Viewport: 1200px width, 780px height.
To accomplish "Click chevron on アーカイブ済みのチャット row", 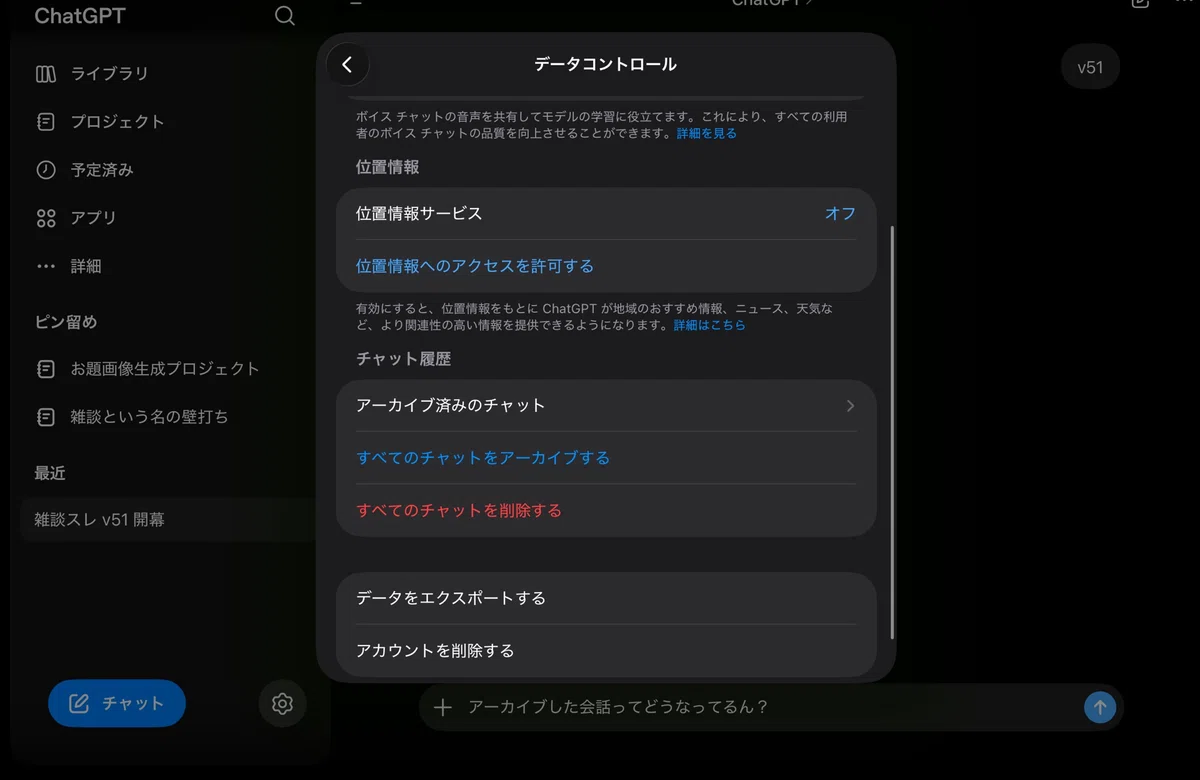I will point(850,406).
